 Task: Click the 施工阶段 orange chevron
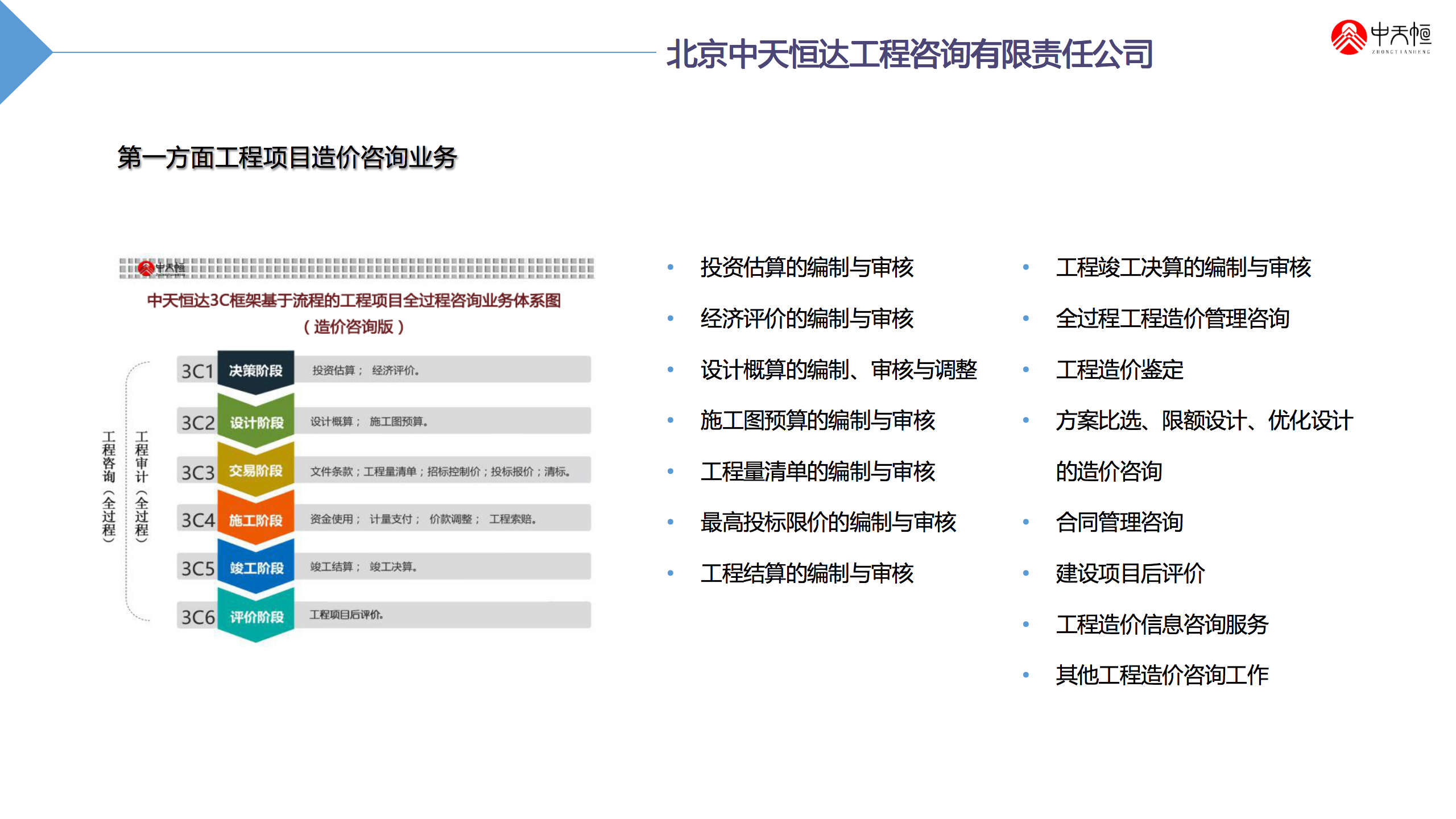(256, 520)
